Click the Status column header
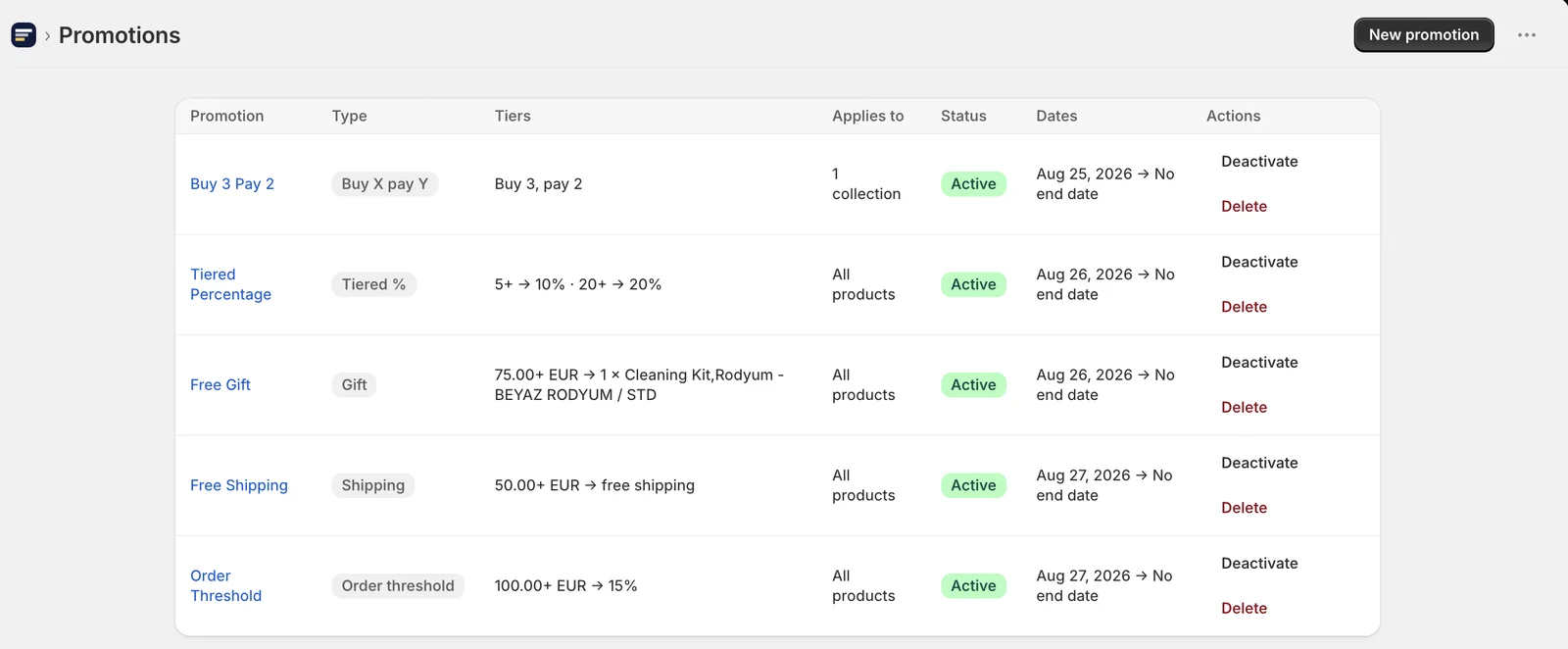 pyautogui.click(x=963, y=116)
